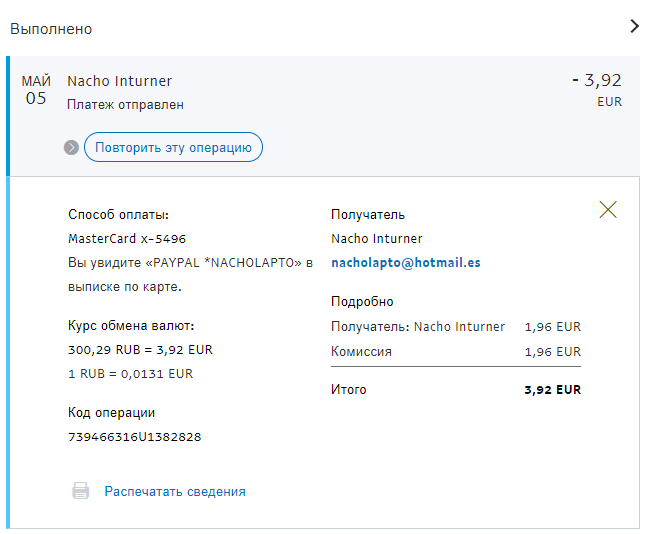Click the МАЙ 05 date of the transaction
Image resolution: width=646 pixels, height=534 pixels.
click(36, 90)
